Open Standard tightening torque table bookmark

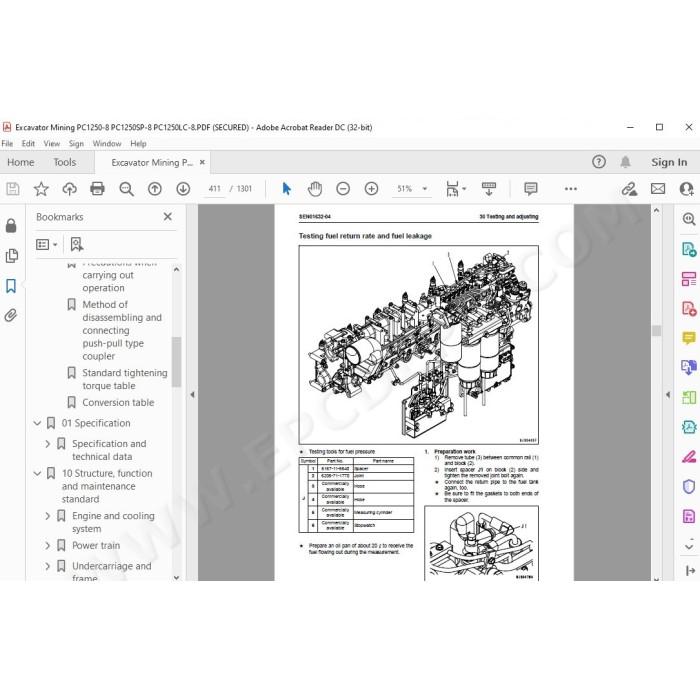point(125,379)
